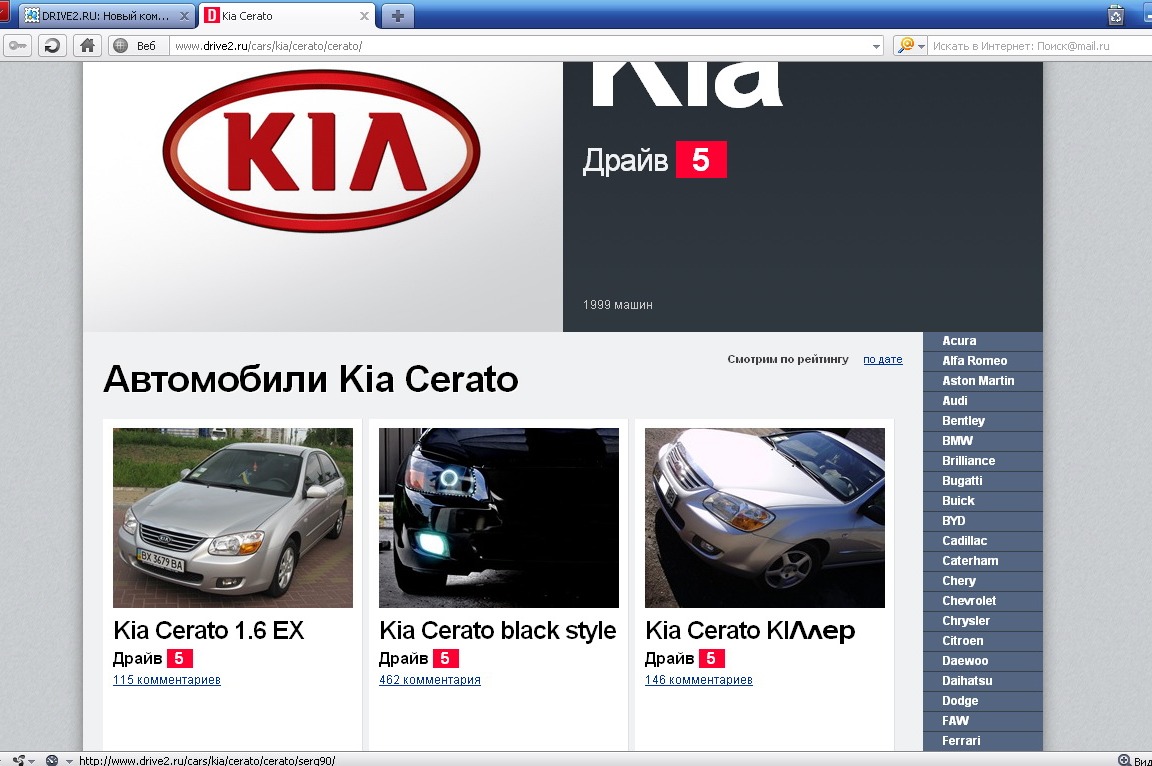Choose BYD in brand list

pos(982,521)
